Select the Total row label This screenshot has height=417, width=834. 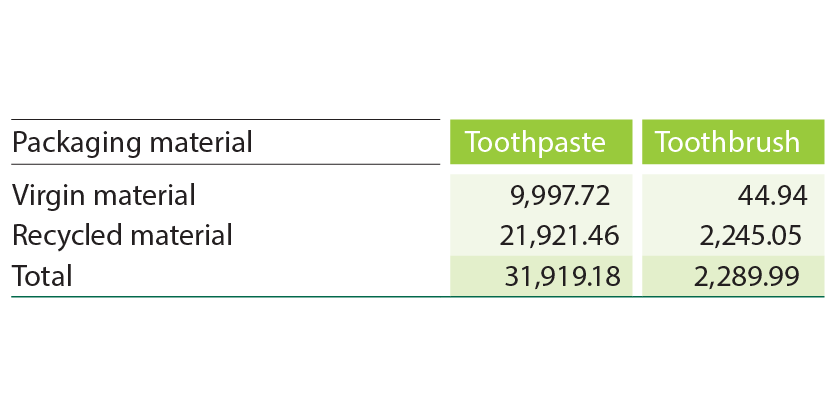click(41, 276)
